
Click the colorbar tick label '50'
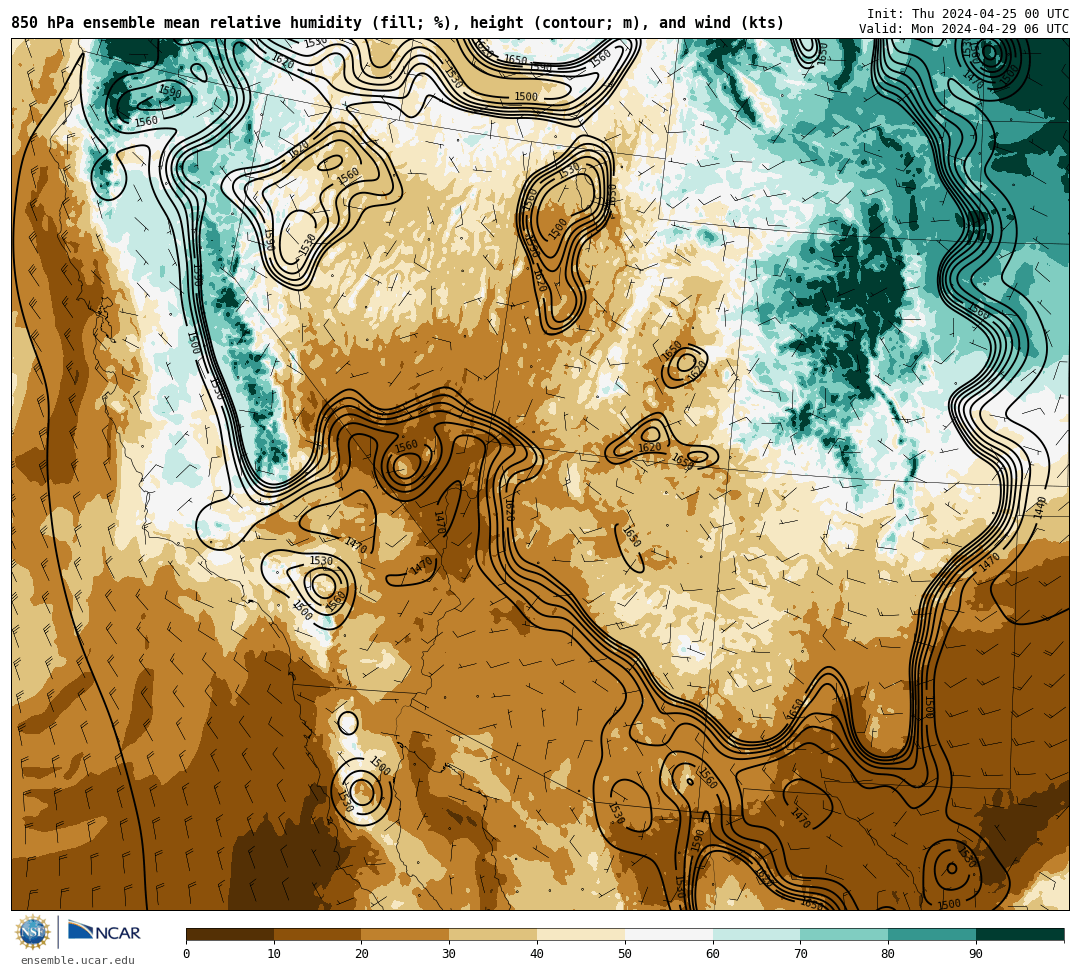(625, 954)
